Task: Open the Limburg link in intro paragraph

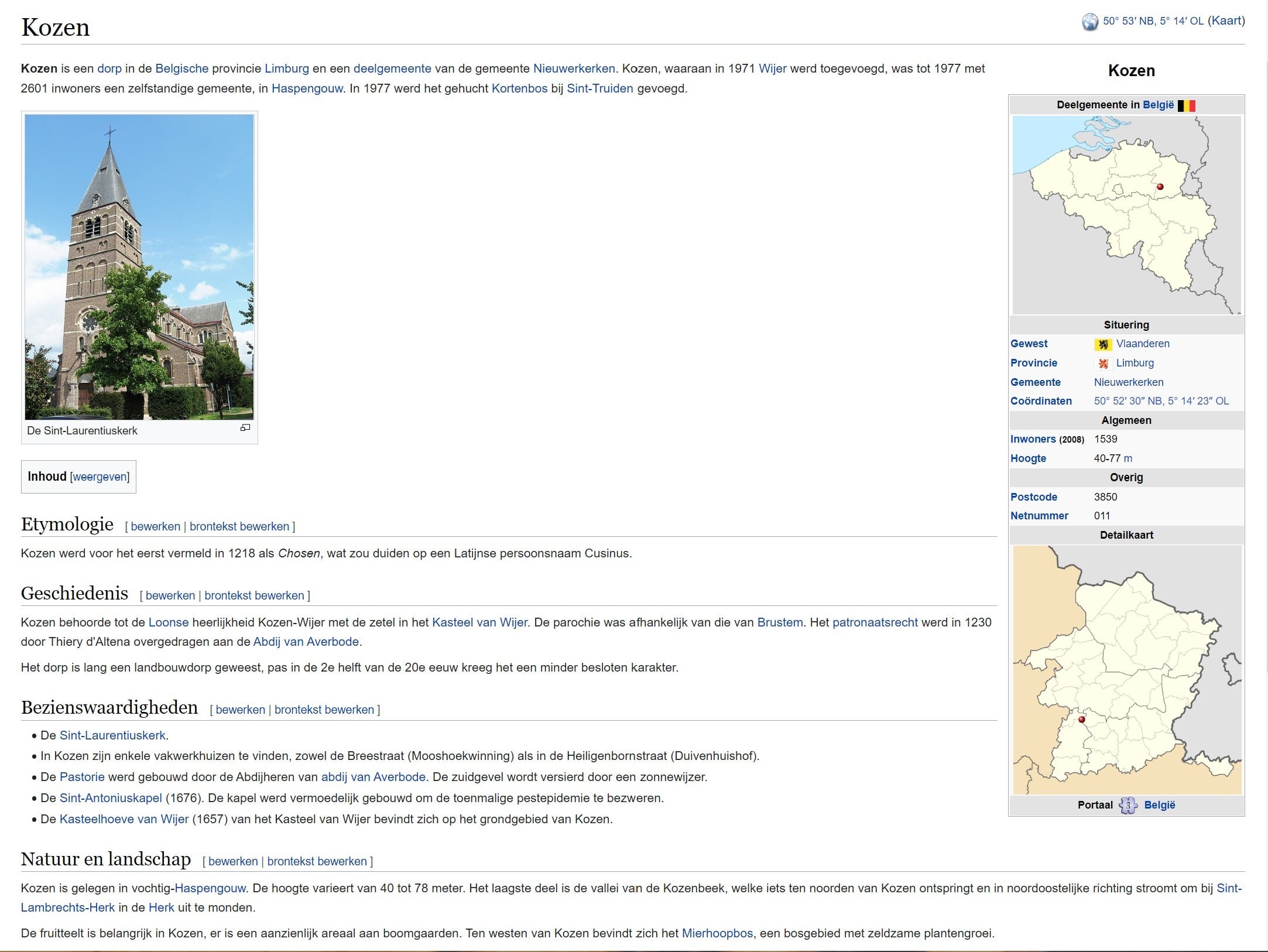Action: 287,69
